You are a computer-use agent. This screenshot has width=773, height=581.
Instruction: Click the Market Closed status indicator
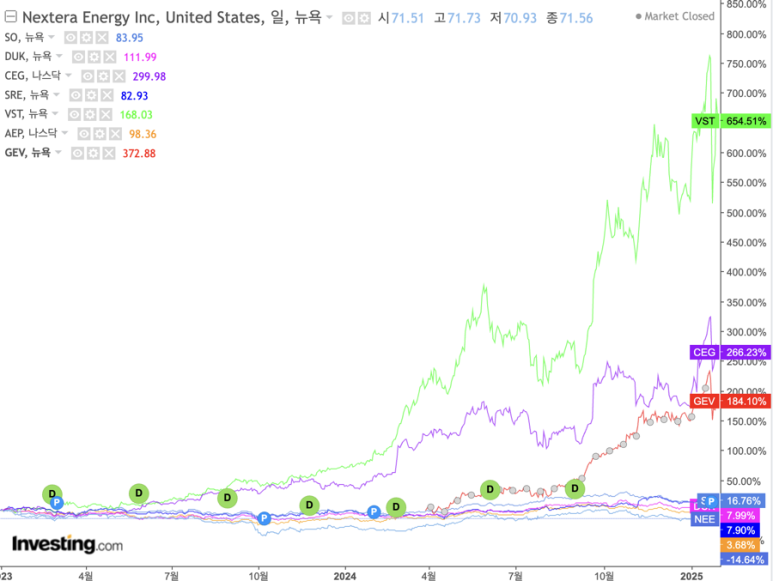675,16
